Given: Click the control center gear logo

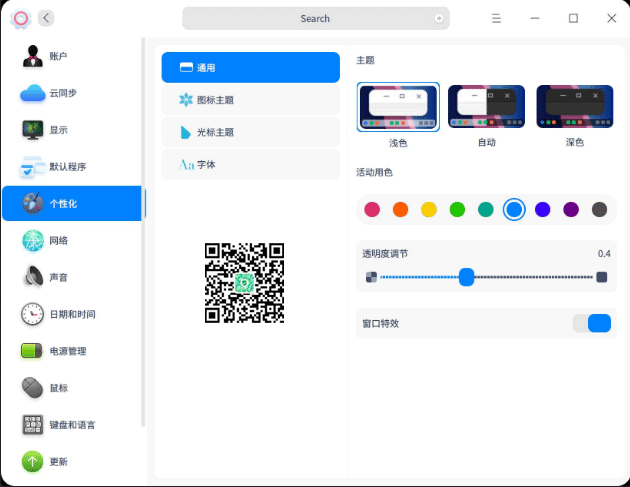Looking at the screenshot, I should click(20, 18).
